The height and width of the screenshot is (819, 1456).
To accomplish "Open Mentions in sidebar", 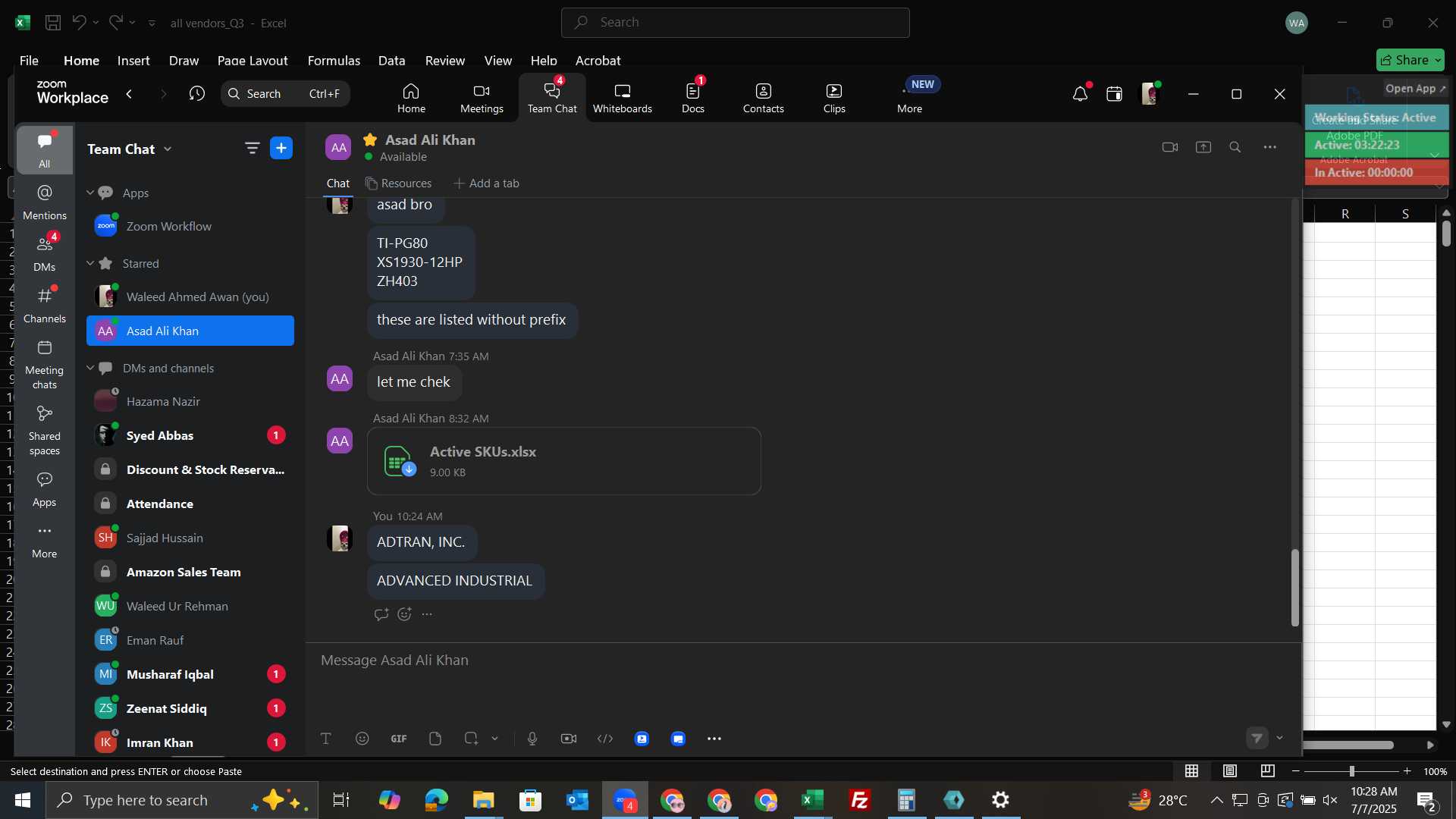I will click(45, 202).
